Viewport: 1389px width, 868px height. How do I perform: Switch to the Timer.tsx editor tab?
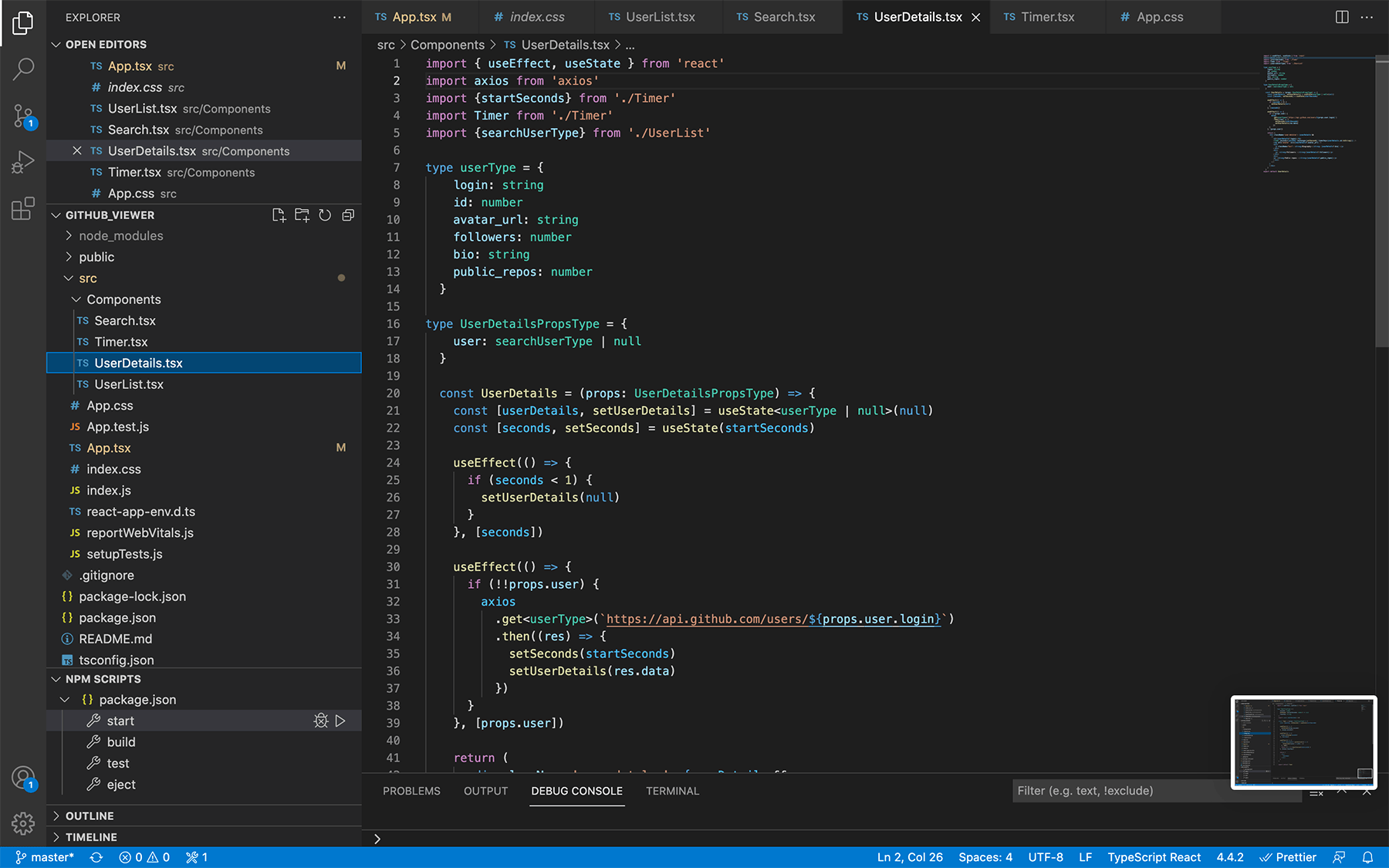pos(1047,17)
